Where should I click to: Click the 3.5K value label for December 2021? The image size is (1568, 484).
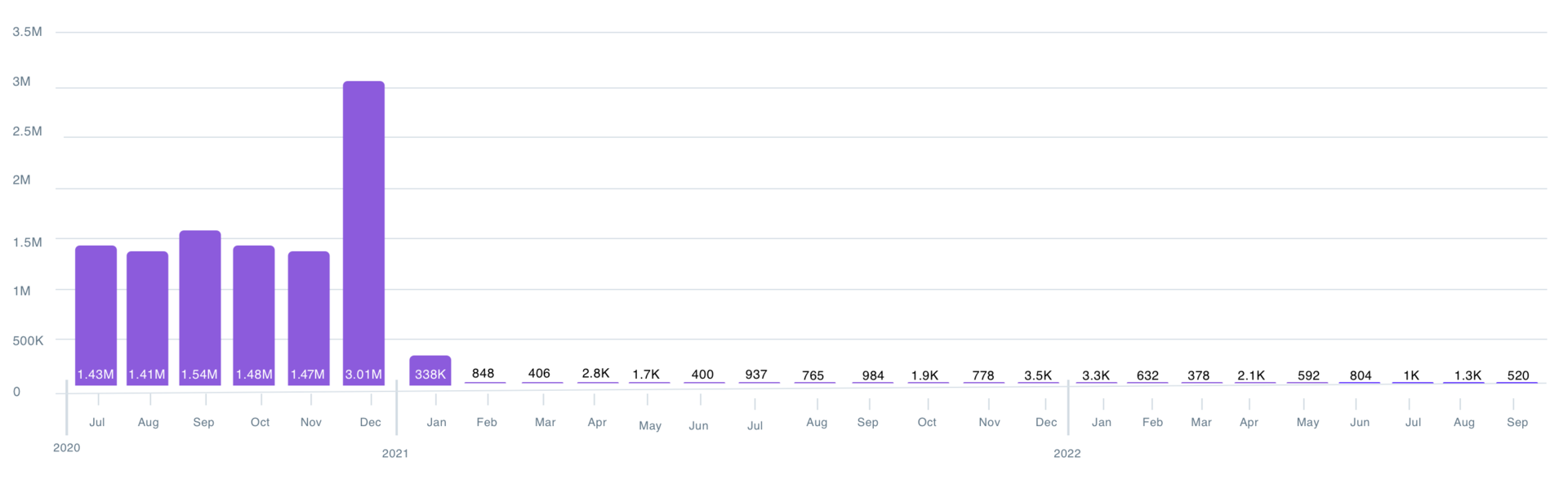click(x=1038, y=375)
